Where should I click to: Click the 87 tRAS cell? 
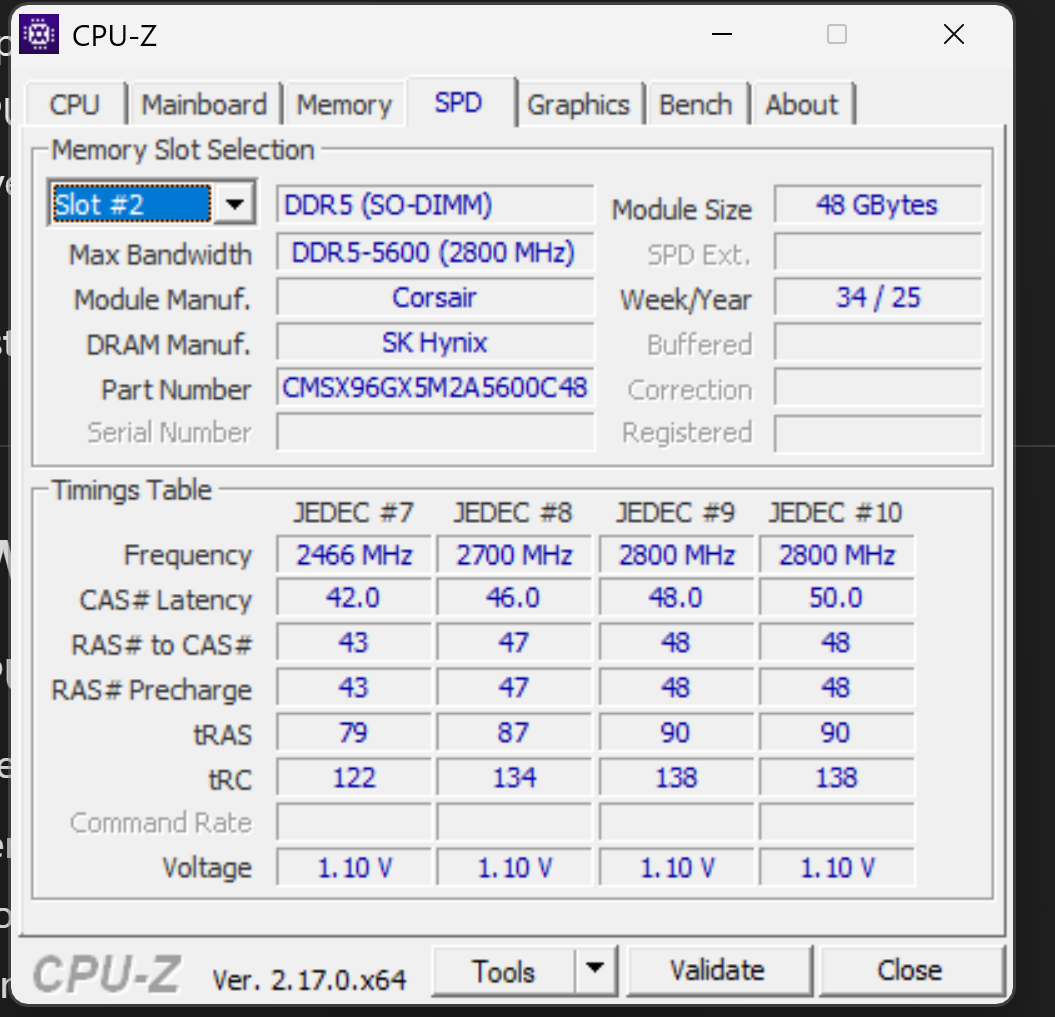click(x=514, y=732)
